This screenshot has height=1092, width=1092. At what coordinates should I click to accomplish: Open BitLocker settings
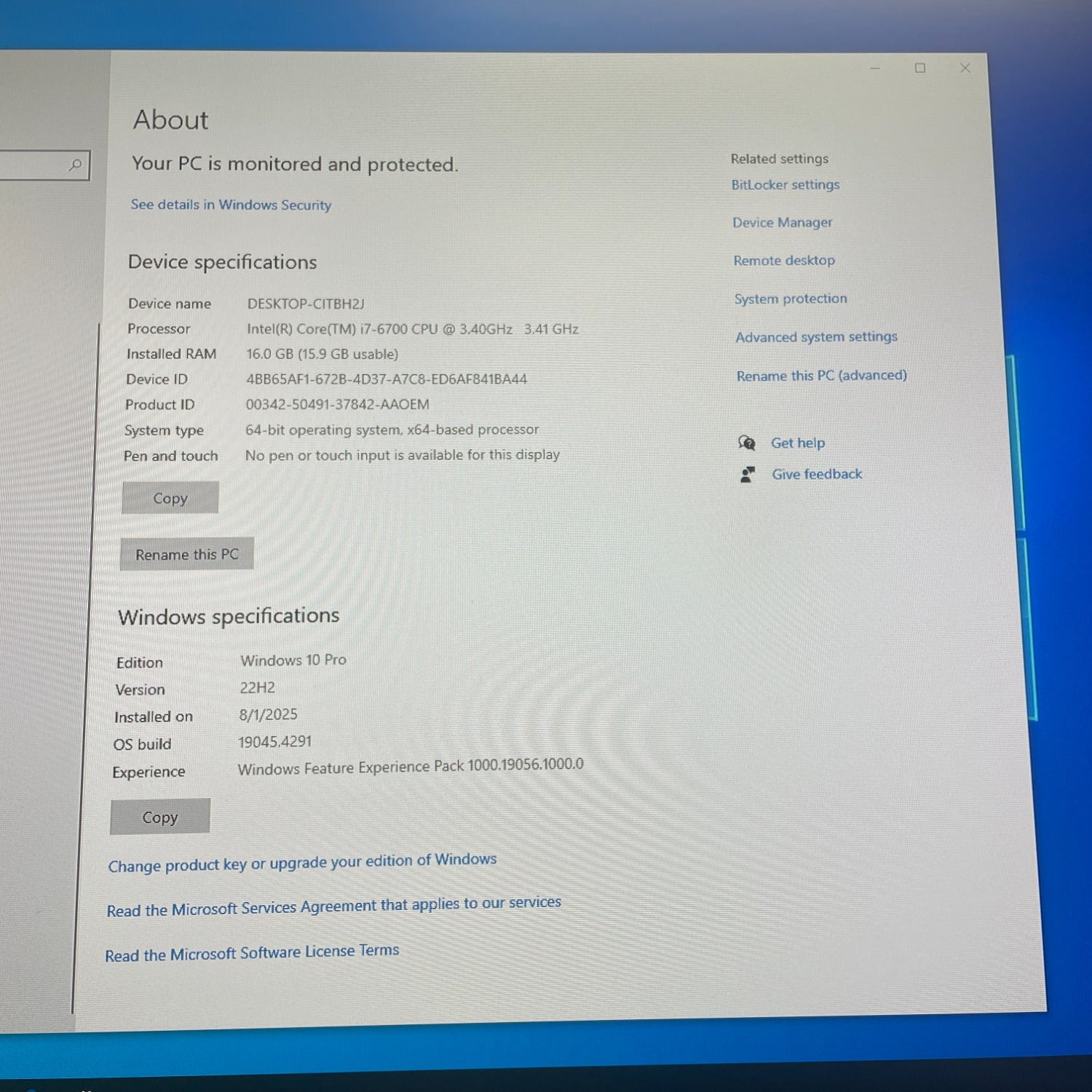(786, 185)
